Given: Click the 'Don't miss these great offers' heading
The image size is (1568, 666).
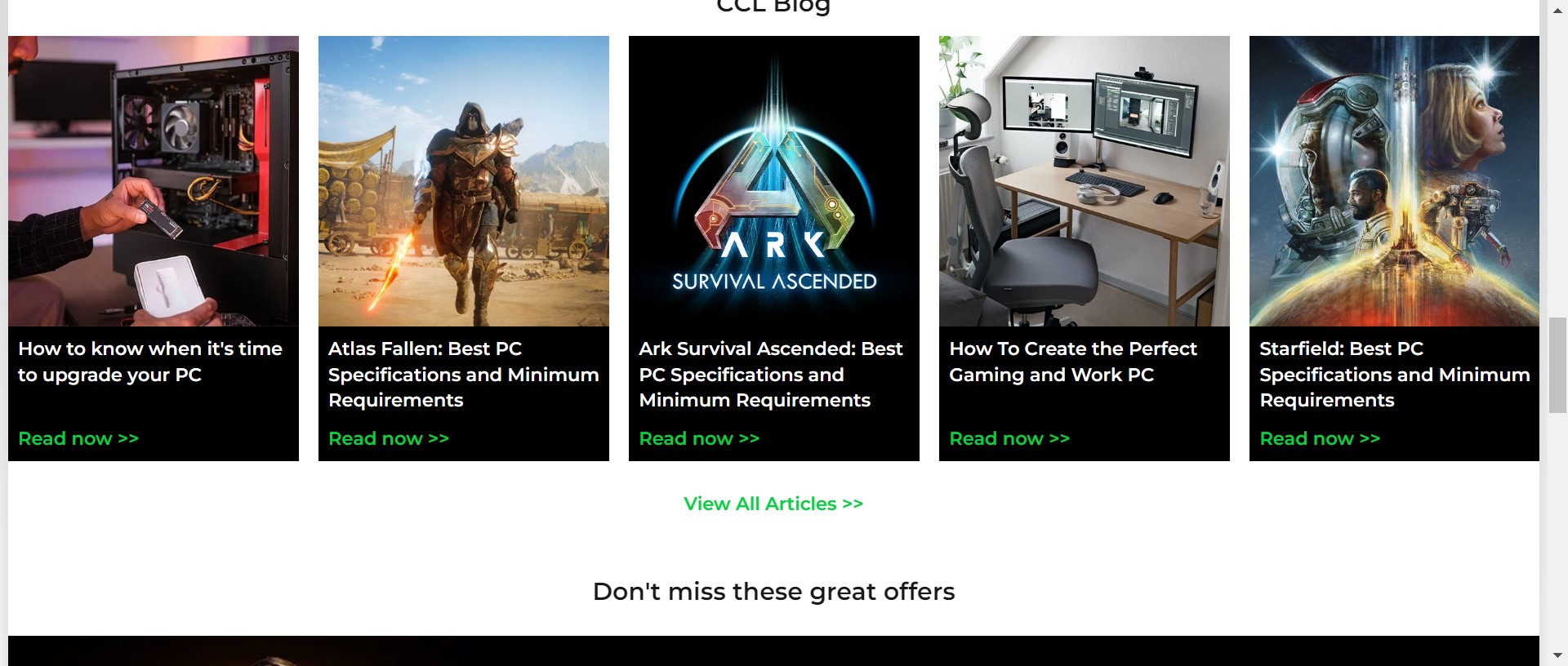Looking at the screenshot, I should pyautogui.click(x=773, y=591).
